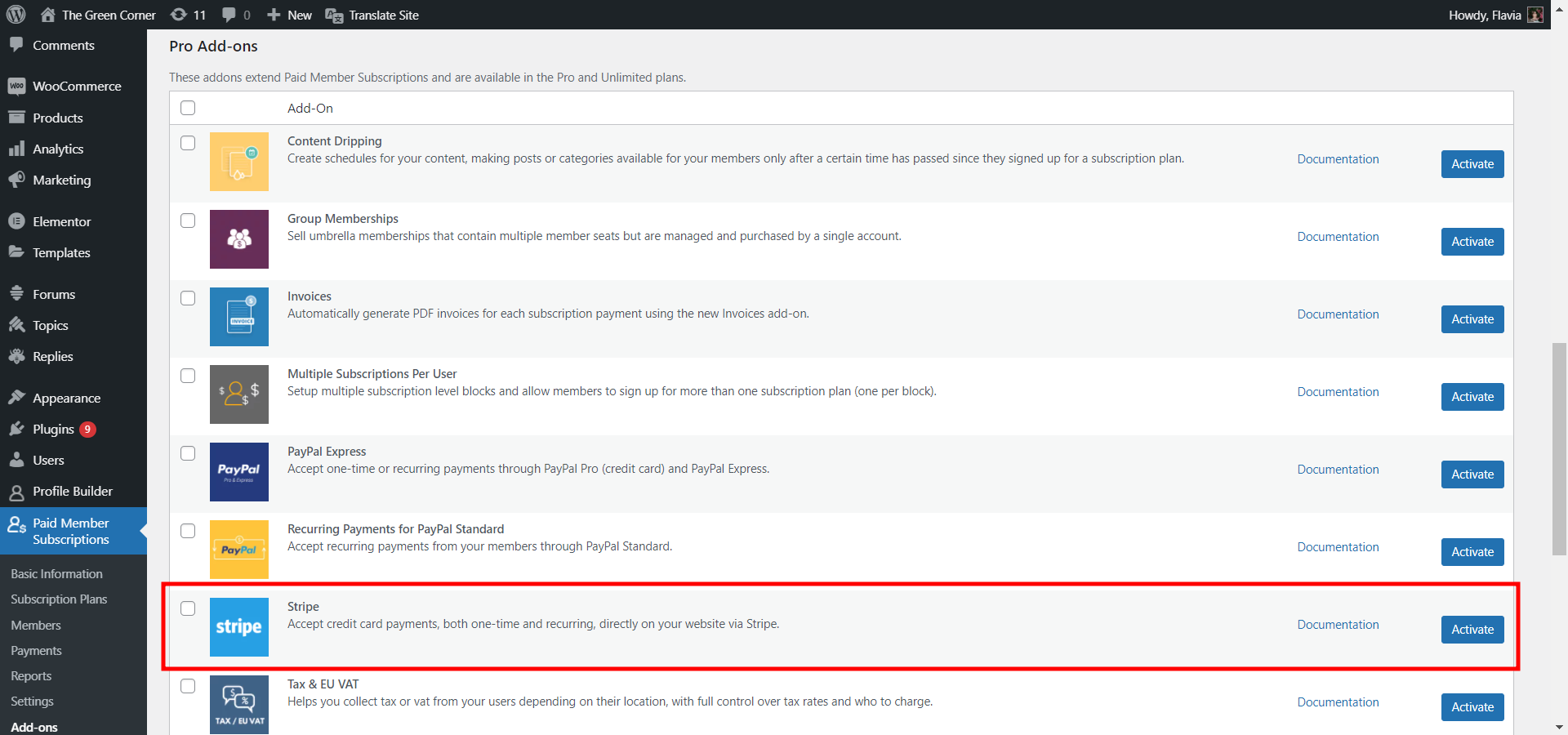
Task: Open the Subscription Plans submenu
Action: [59, 599]
